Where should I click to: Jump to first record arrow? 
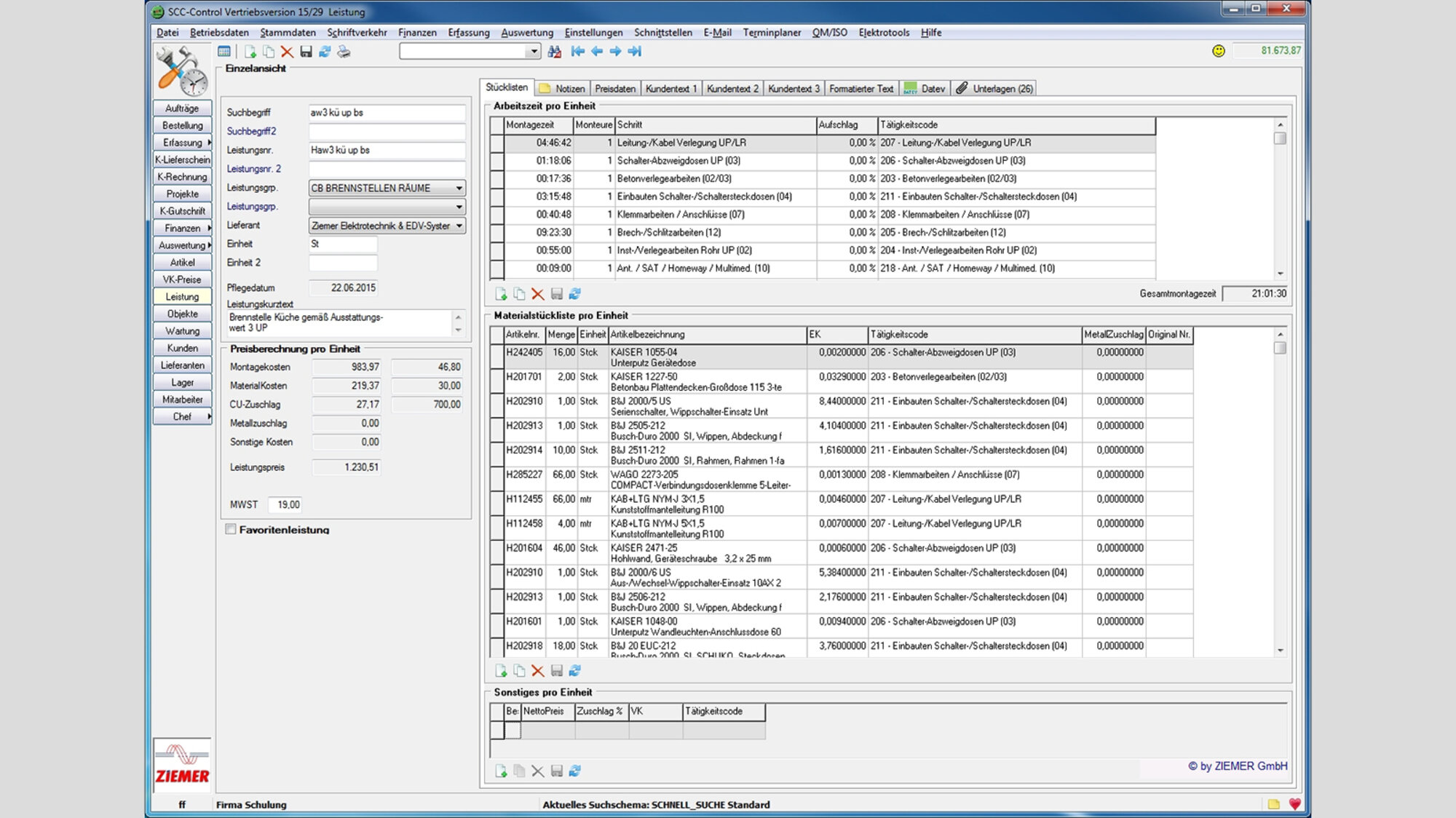point(578,51)
